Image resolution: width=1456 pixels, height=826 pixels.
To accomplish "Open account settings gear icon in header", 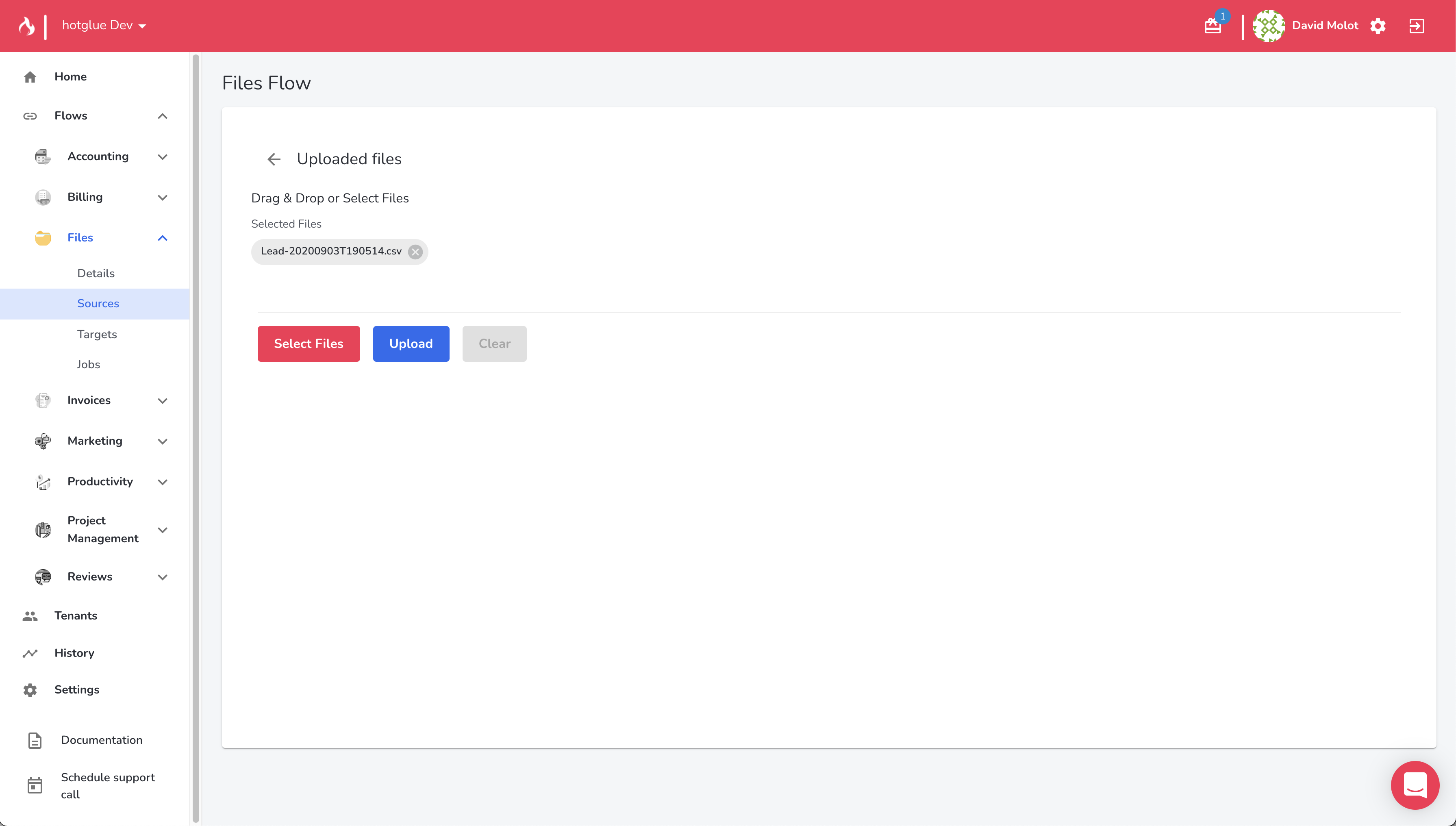I will [x=1378, y=26].
